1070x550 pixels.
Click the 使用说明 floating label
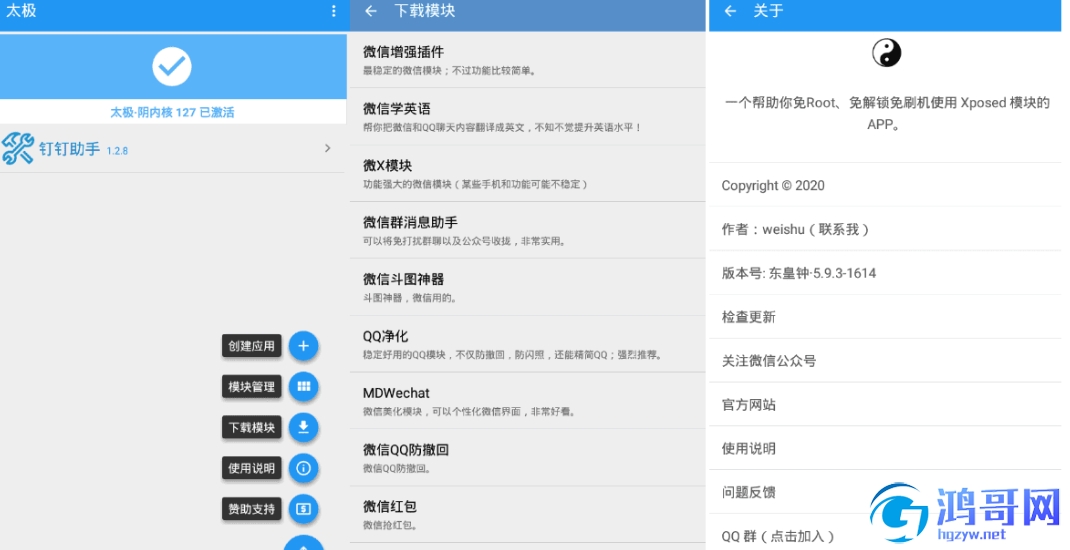(x=251, y=468)
